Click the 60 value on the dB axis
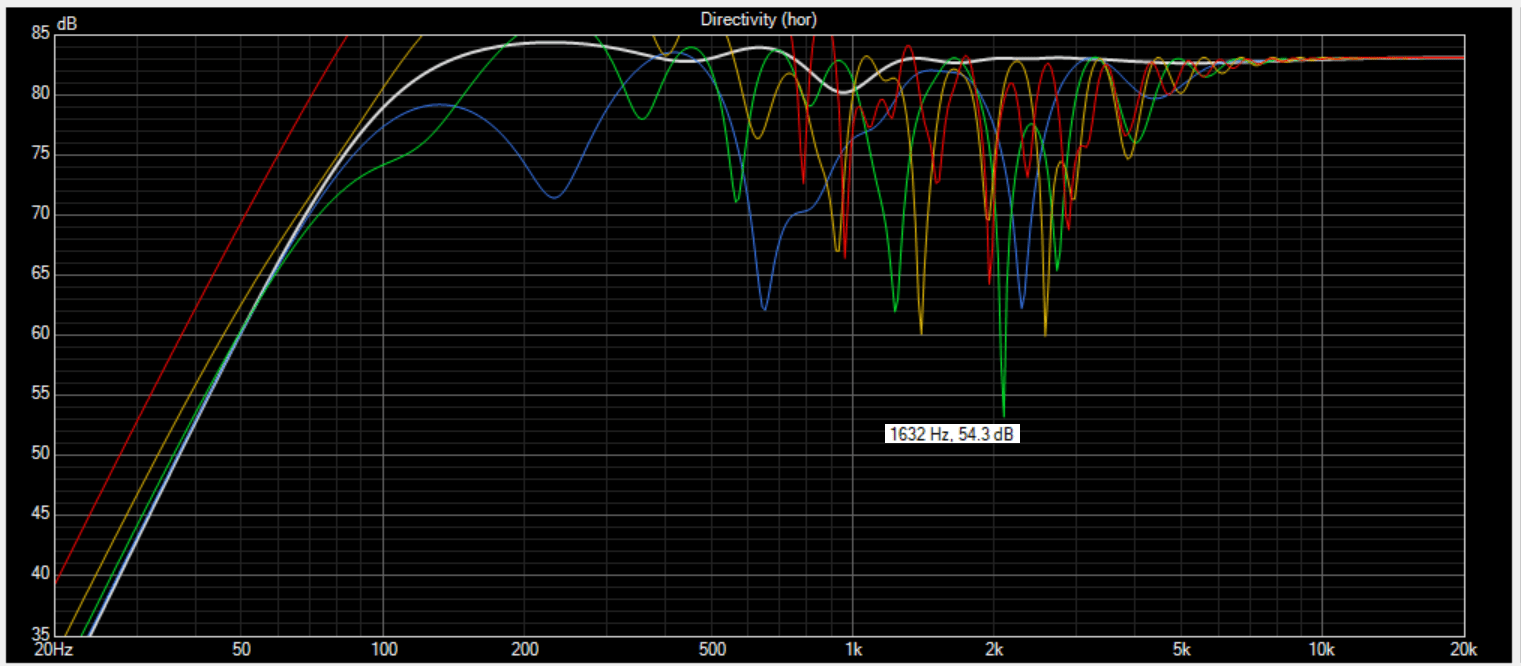Image resolution: width=1521 pixels, height=666 pixels. [x=40, y=334]
